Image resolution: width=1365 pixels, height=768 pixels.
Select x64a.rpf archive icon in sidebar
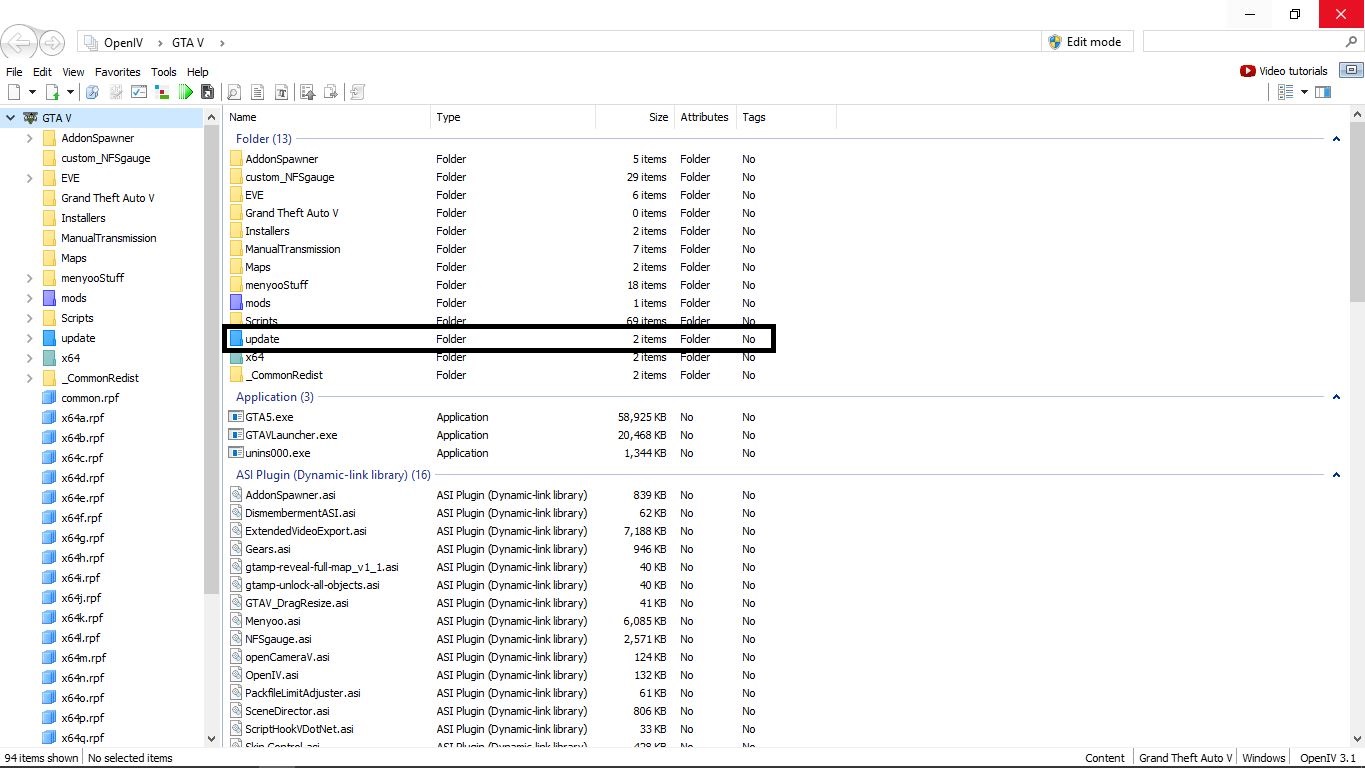pos(49,418)
